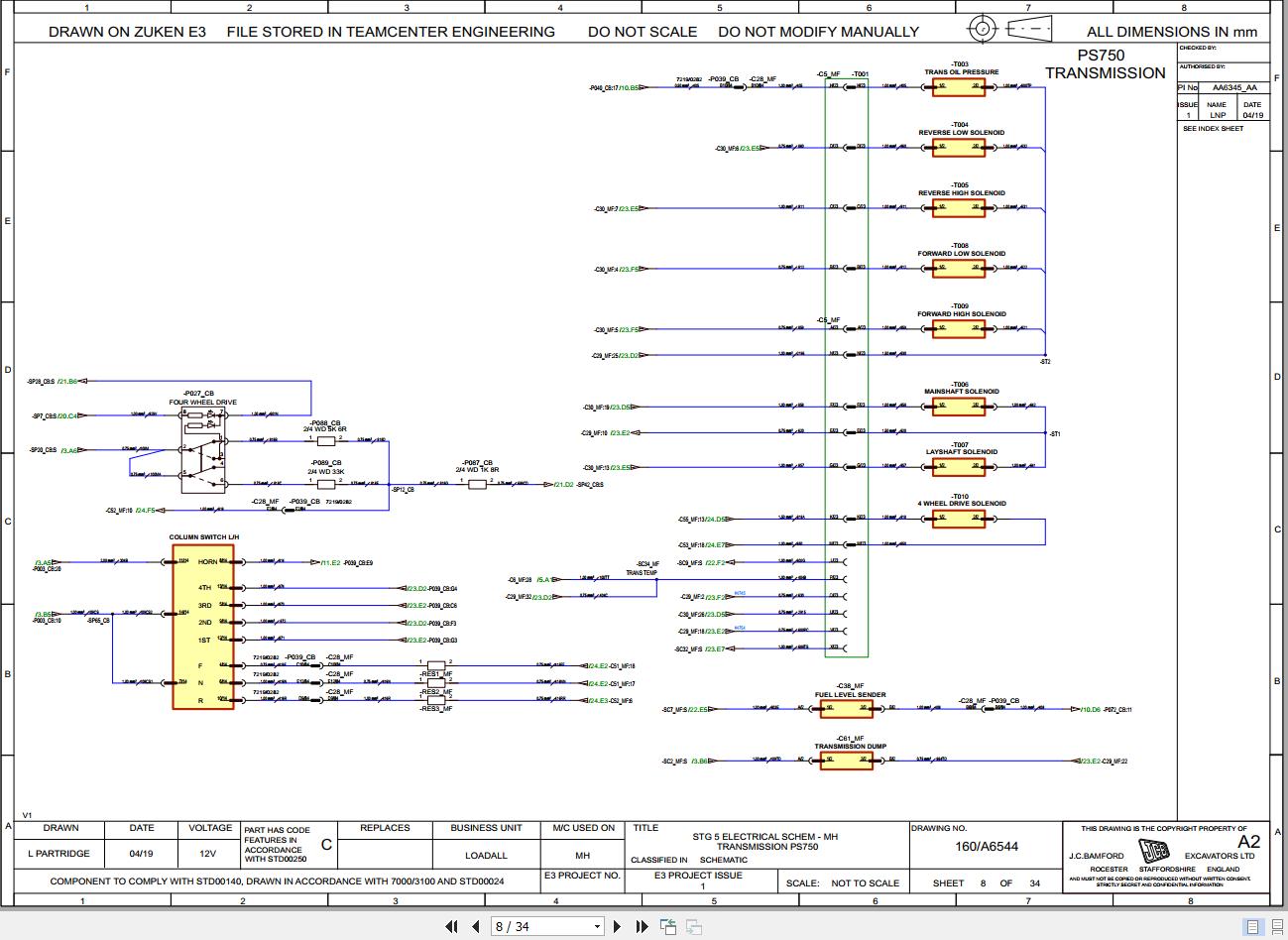The height and width of the screenshot is (940, 1288).
Task: Click the MAINSHAFT SOLENOID label
Action: (x=961, y=391)
